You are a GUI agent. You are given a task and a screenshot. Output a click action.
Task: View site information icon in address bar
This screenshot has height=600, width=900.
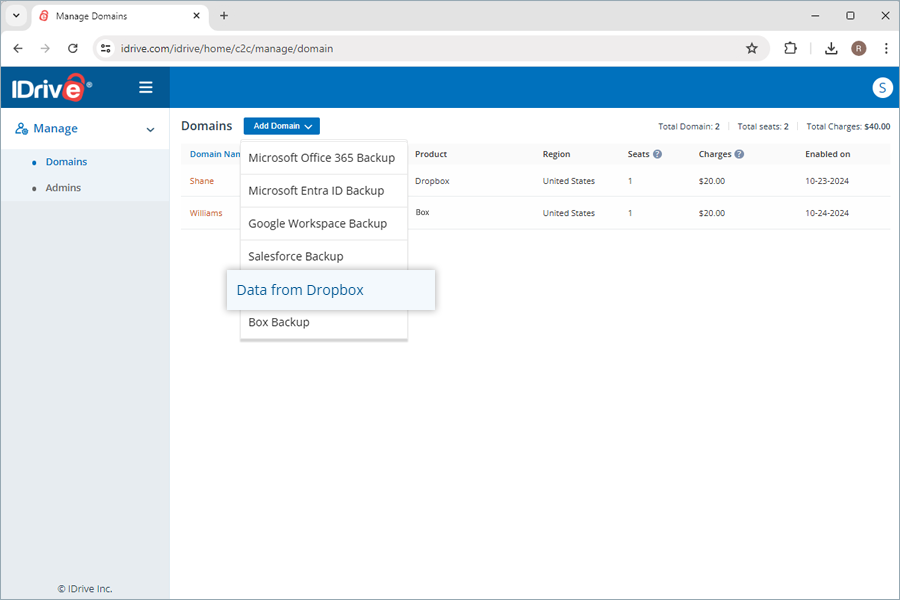coord(106,48)
